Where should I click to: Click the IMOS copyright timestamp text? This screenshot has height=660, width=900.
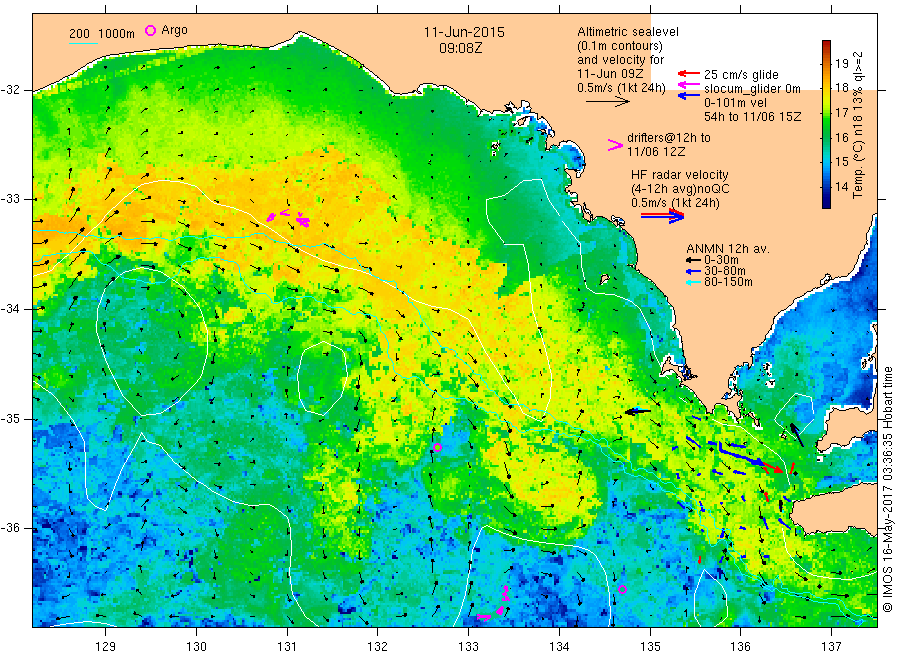(x=887, y=489)
